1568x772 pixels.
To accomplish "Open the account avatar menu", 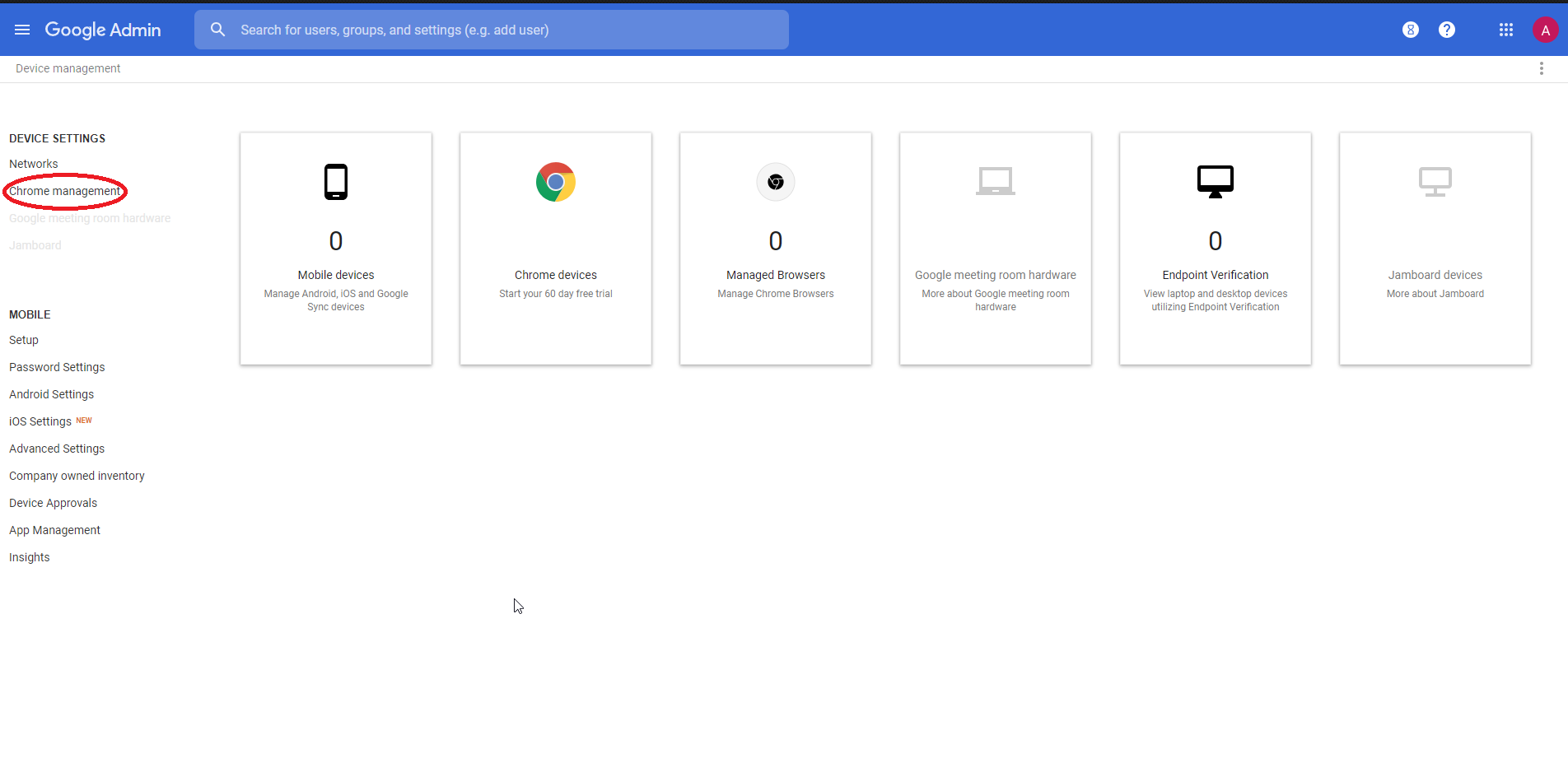I will tap(1545, 30).
